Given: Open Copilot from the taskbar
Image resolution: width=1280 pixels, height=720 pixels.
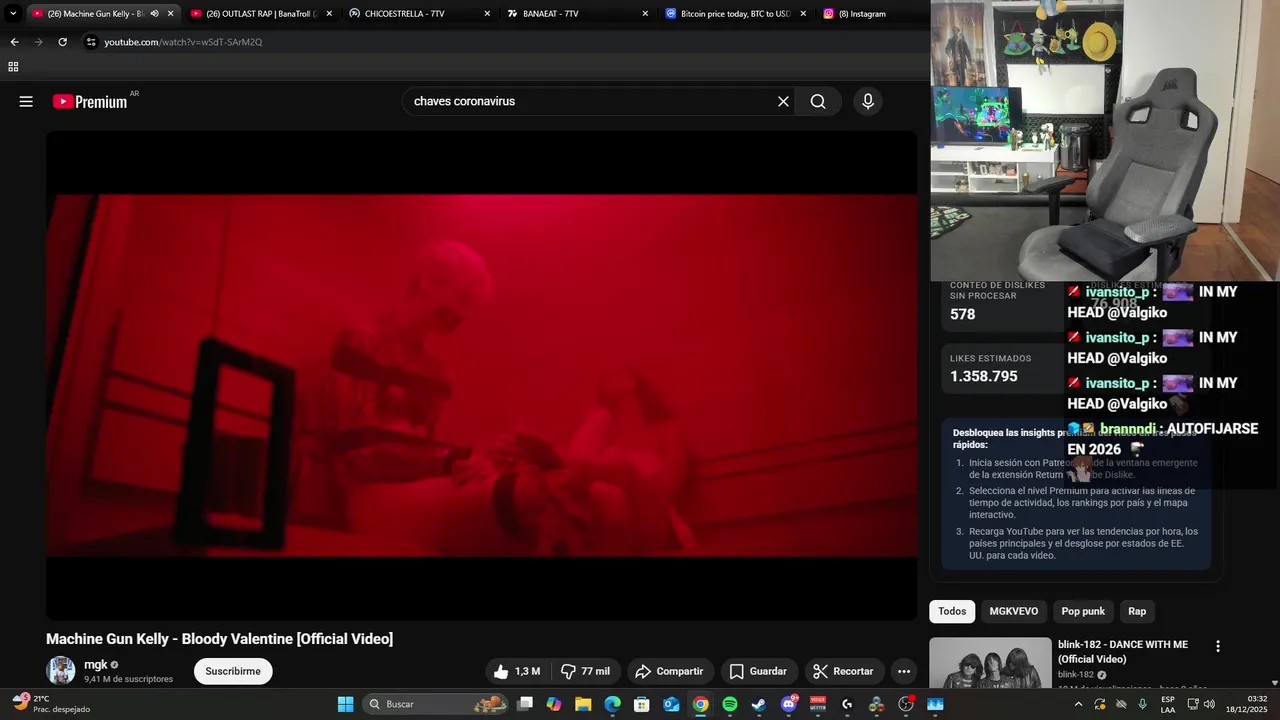Looking at the screenshot, I should [554, 704].
